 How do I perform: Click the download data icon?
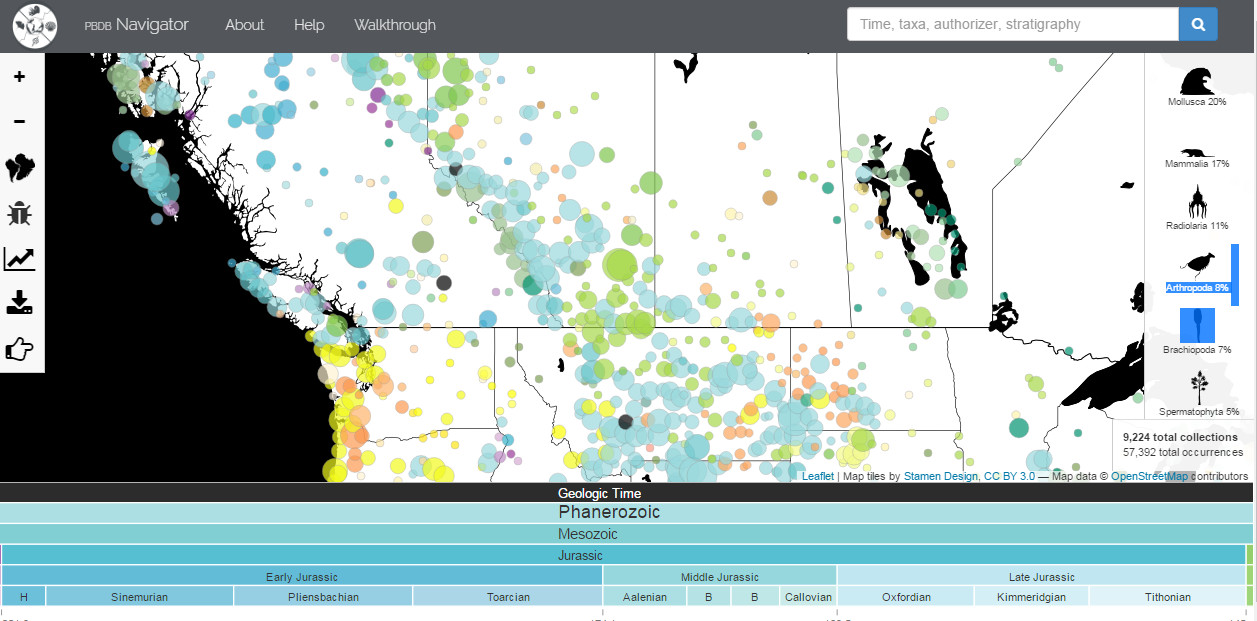pyautogui.click(x=20, y=303)
